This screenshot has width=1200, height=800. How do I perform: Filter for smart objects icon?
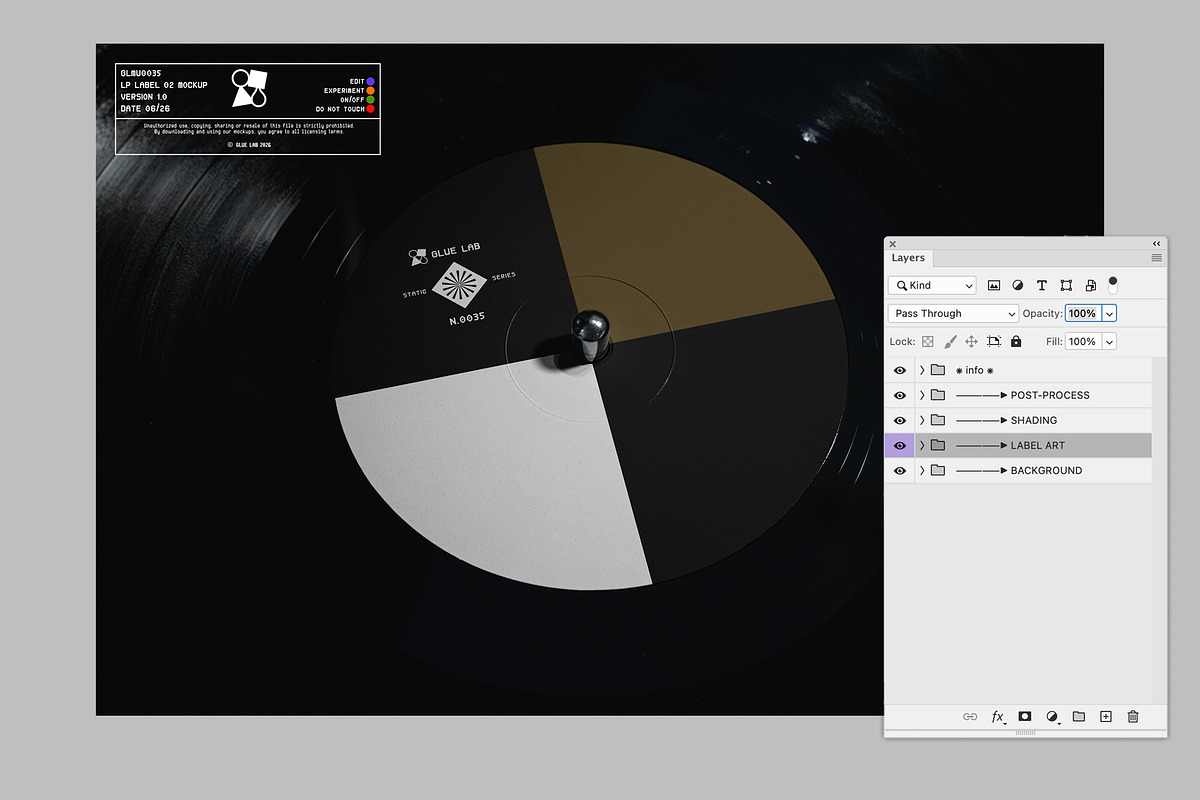1090,285
